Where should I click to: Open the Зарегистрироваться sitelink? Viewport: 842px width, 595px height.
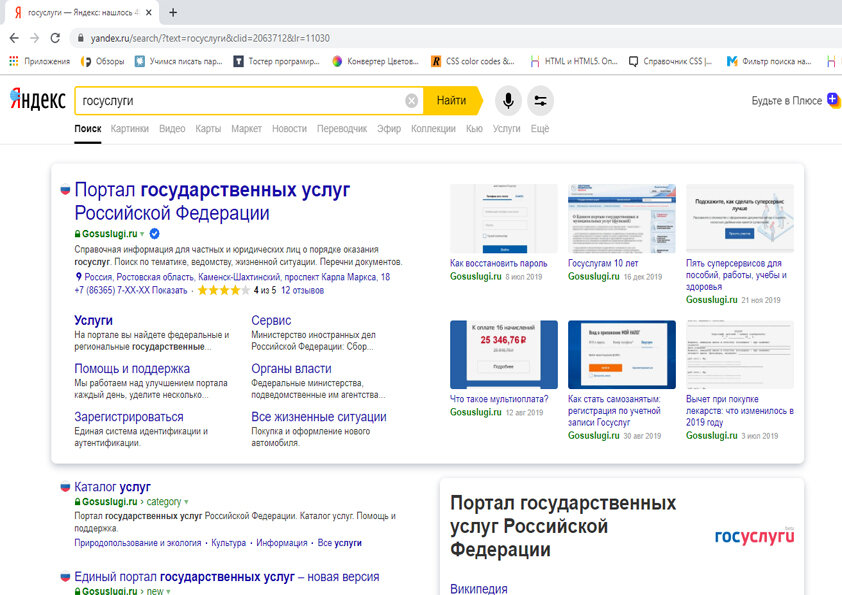[x=129, y=417]
